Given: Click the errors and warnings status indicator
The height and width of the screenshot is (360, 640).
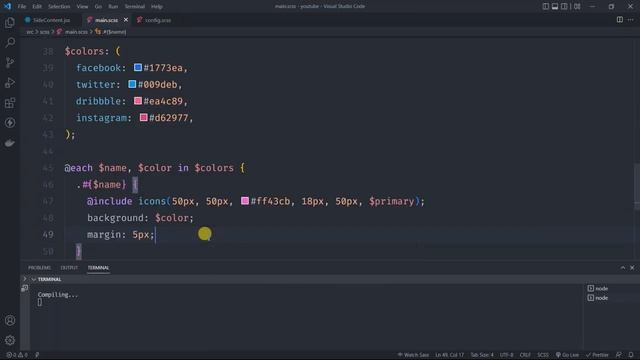Looking at the screenshot, I should click(16, 355).
